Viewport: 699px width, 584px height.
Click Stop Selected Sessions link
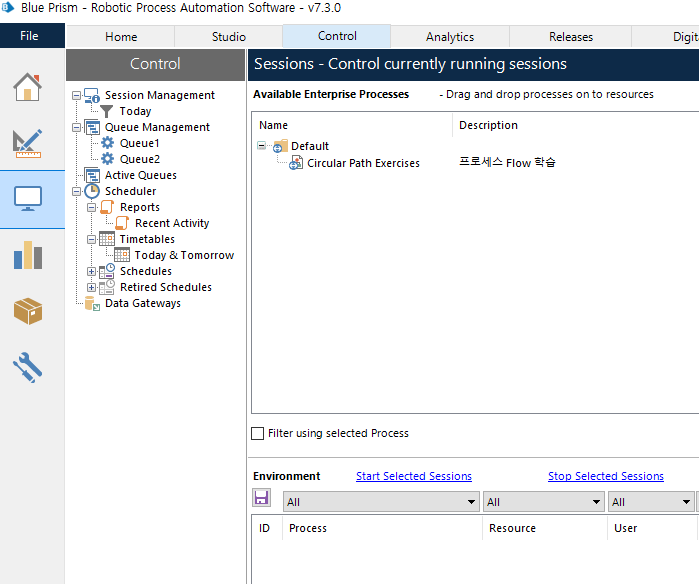[606, 476]
